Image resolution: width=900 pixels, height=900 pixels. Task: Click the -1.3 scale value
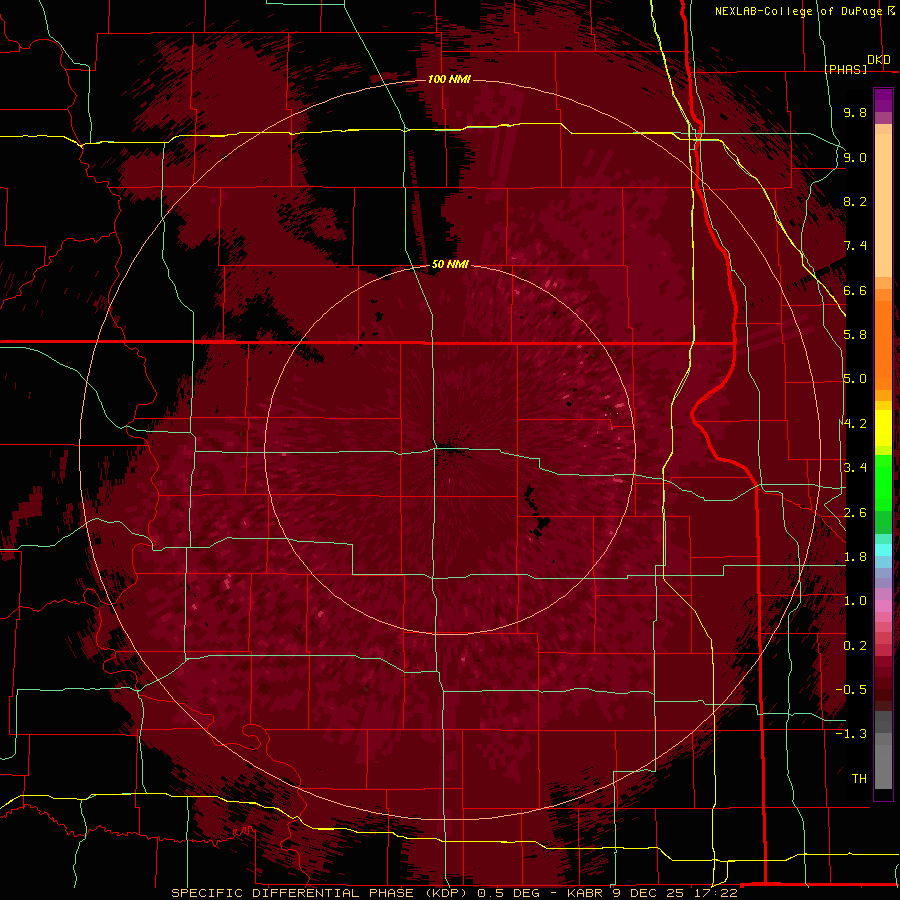(x=851, y=734)
